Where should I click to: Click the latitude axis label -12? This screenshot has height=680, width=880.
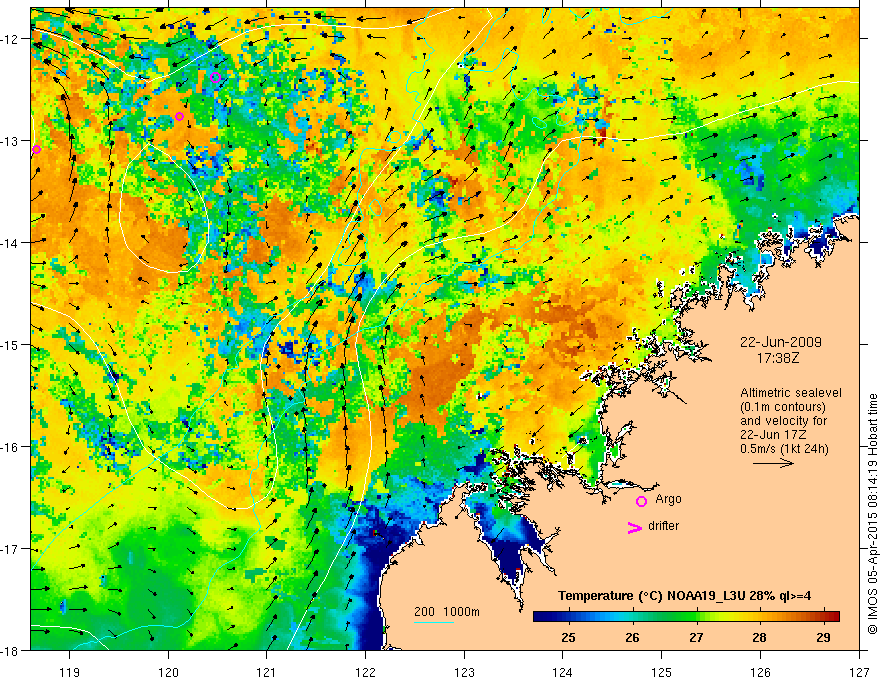(11, 39)
